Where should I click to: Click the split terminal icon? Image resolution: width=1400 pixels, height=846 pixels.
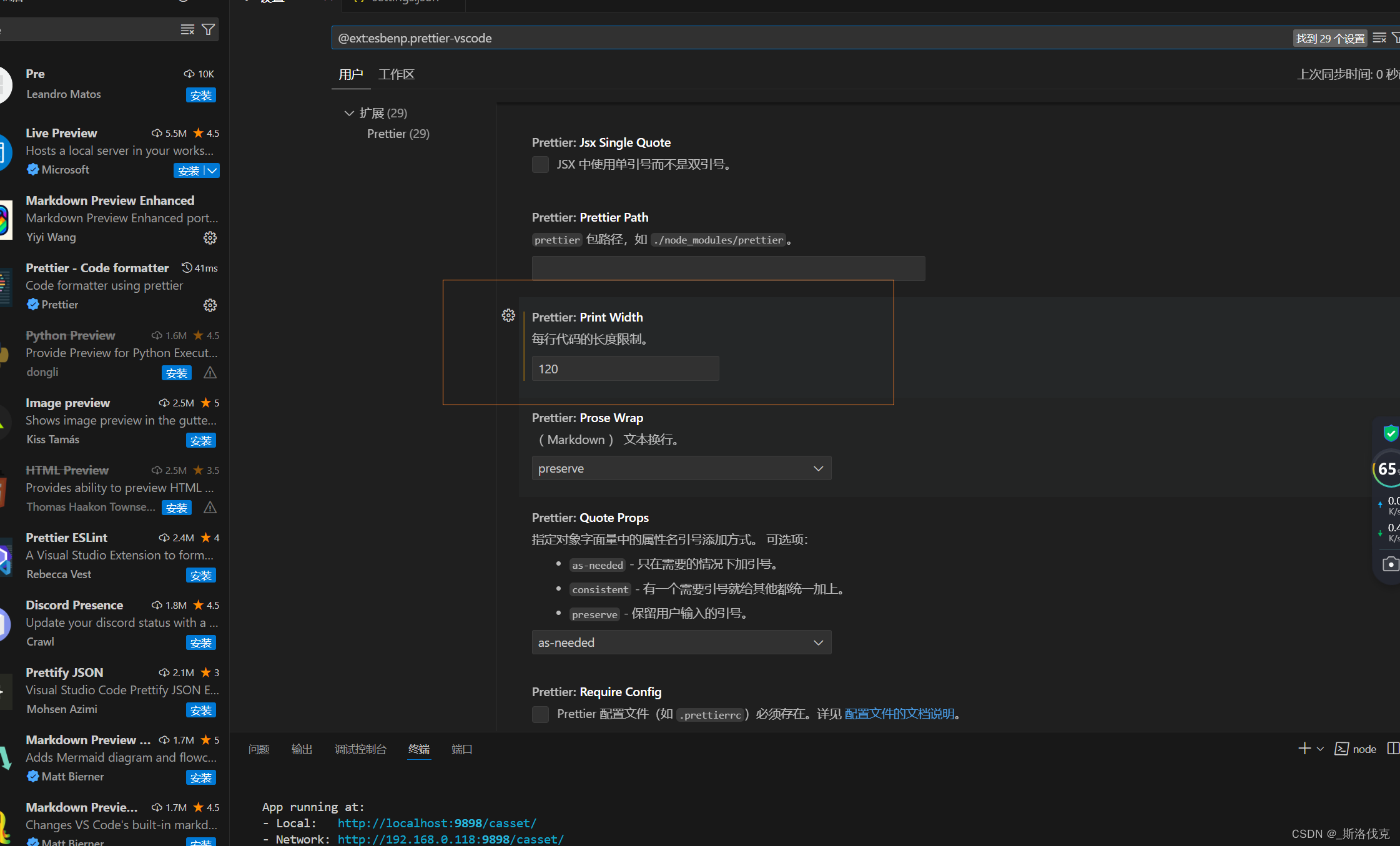[1393, 749]
